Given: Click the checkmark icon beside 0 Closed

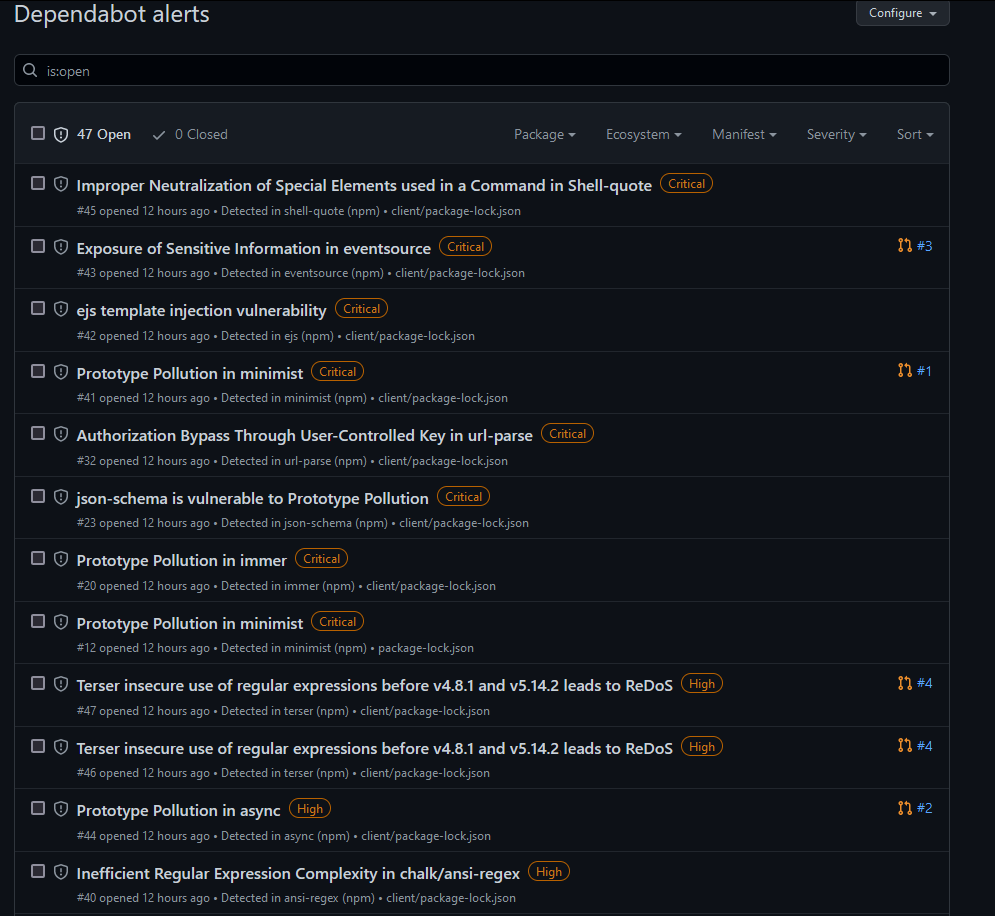Looking at the screenshot, I should (159, 135).
